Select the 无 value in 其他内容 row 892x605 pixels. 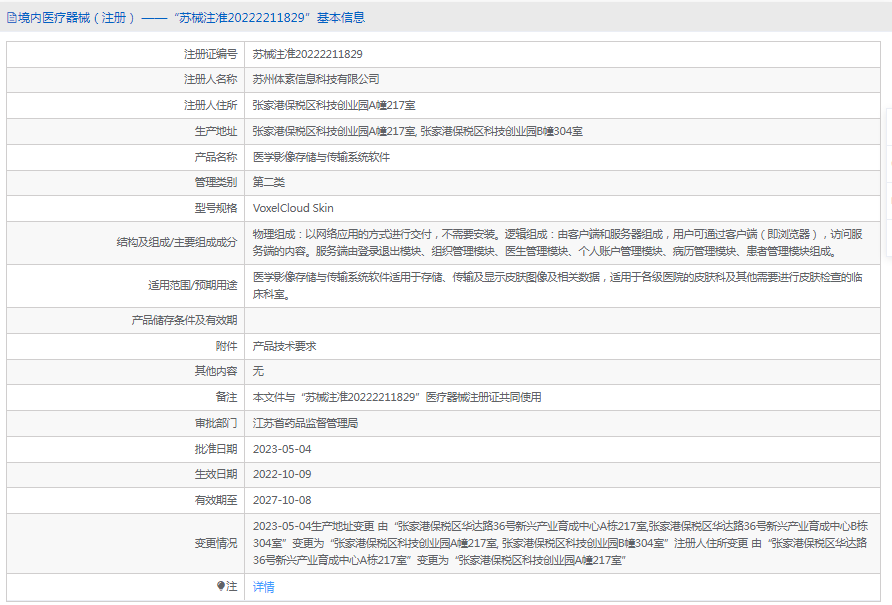point(258,371)
